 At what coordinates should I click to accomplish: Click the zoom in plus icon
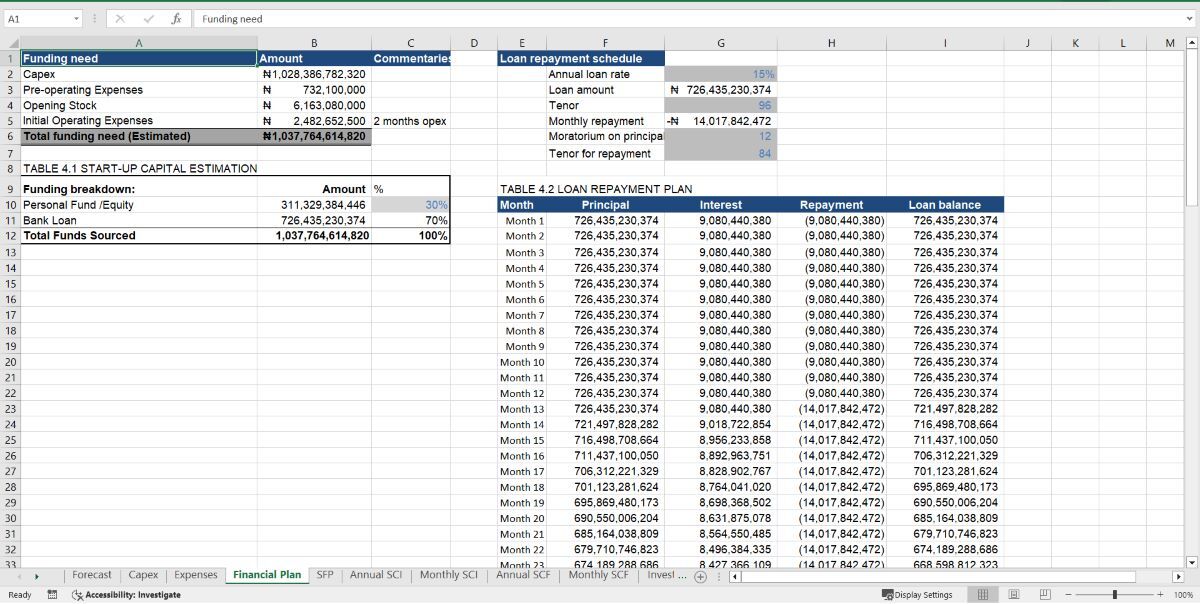pyautogui.click(x=1161, y=595)
